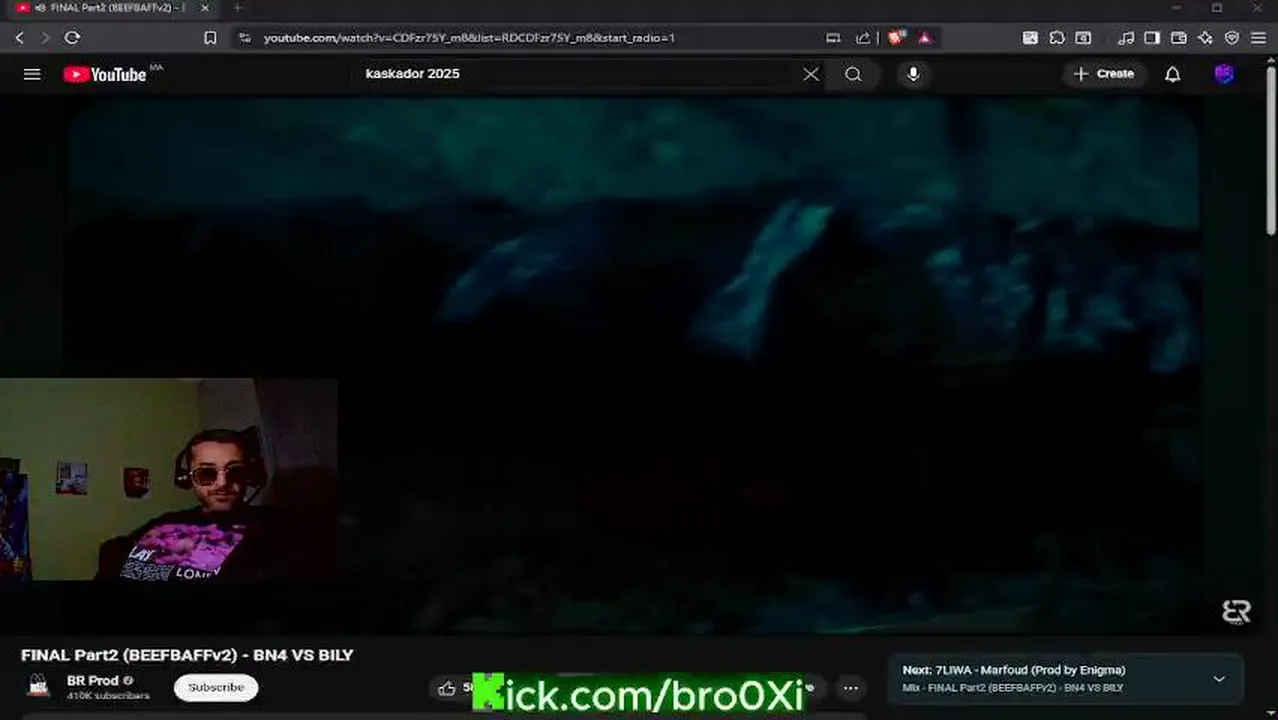Open YouTube guide hamburger menu
The height and width of the screenshot is (720, 1278).
click(32, 74)
